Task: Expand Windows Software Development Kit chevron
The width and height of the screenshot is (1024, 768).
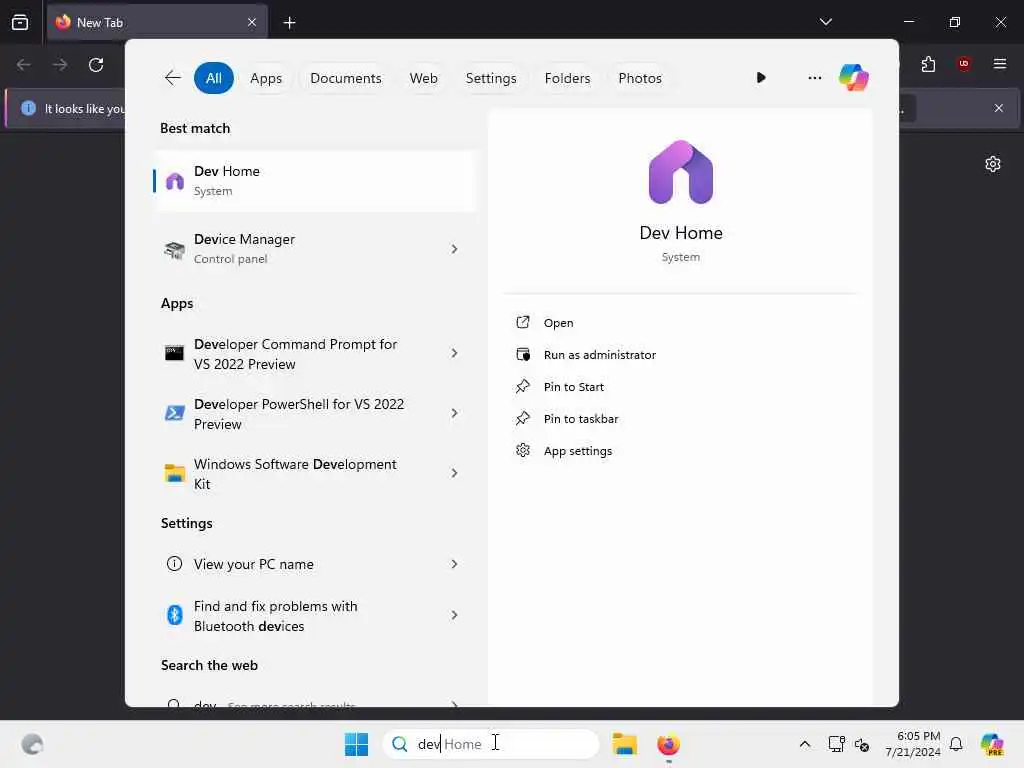Action: (455, 473)
